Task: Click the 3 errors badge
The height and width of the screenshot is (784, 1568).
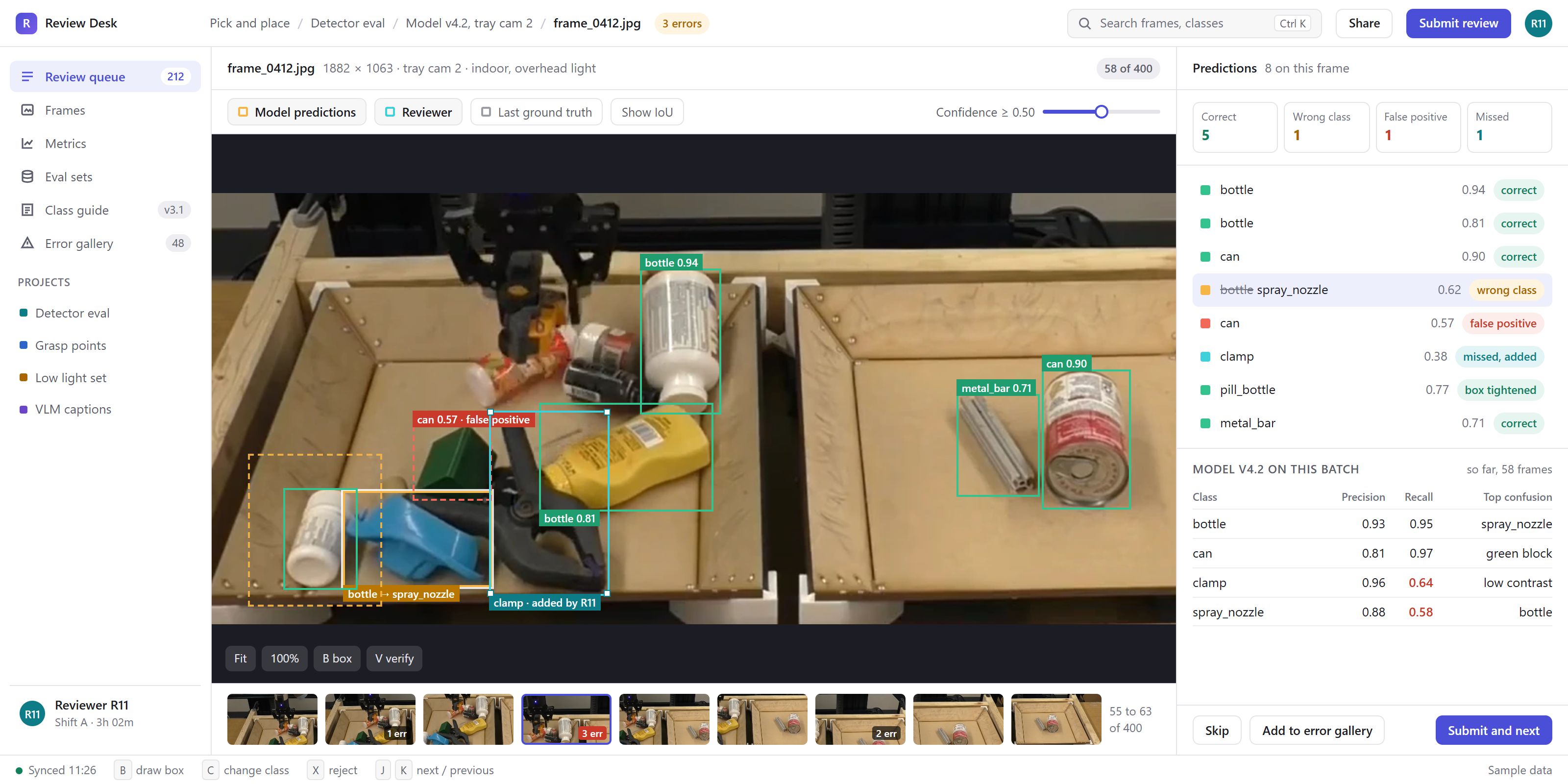Action: 682,23
